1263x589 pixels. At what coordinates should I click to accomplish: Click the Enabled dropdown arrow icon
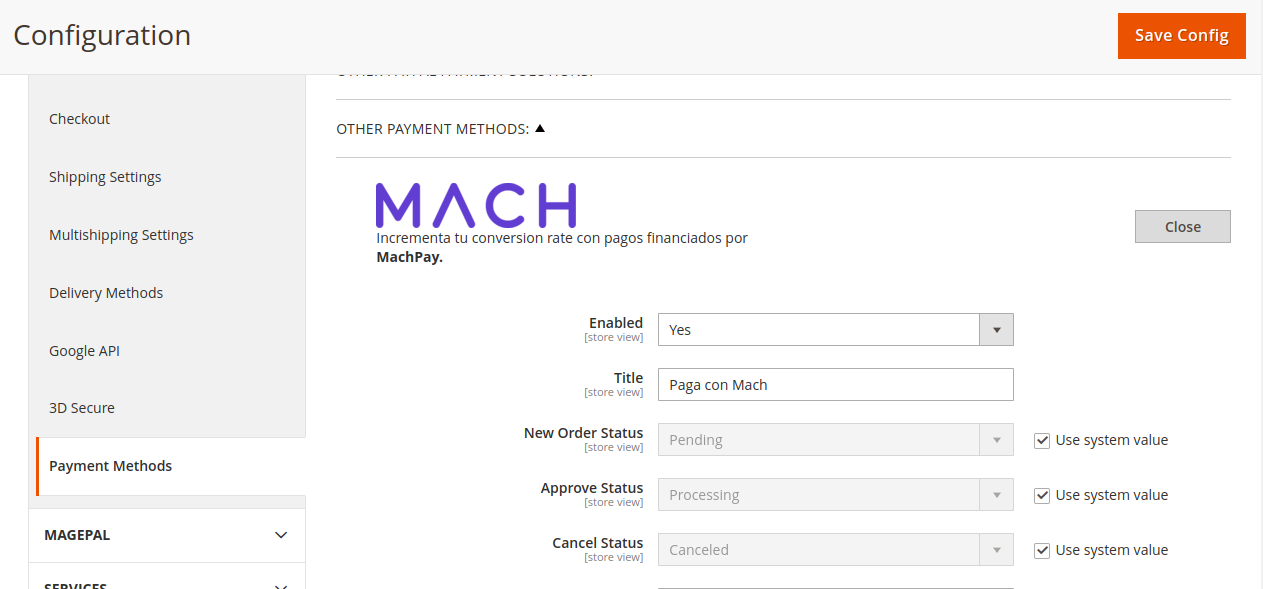tap(996, 330)
